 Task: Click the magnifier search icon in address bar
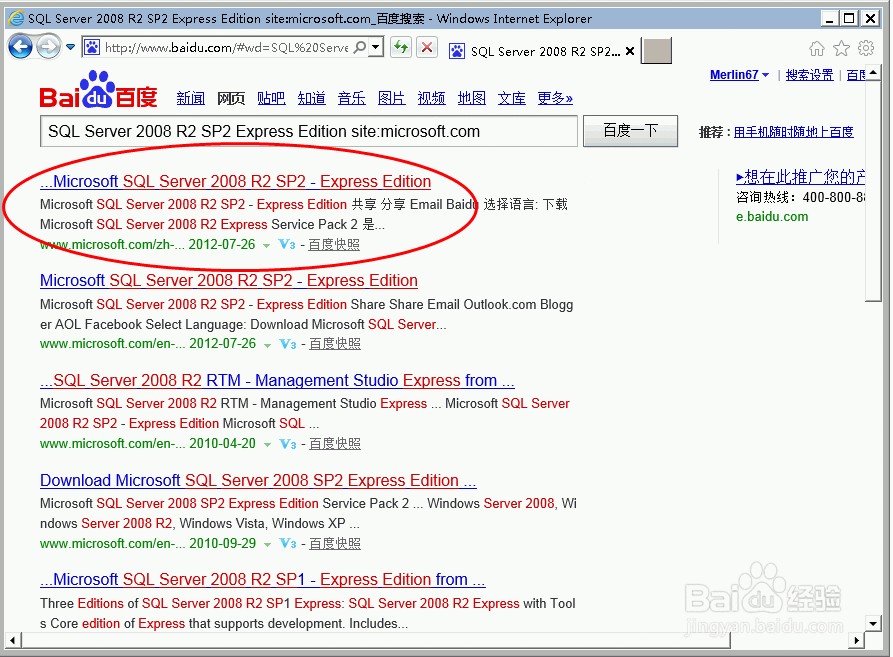[x=359, y=47]
